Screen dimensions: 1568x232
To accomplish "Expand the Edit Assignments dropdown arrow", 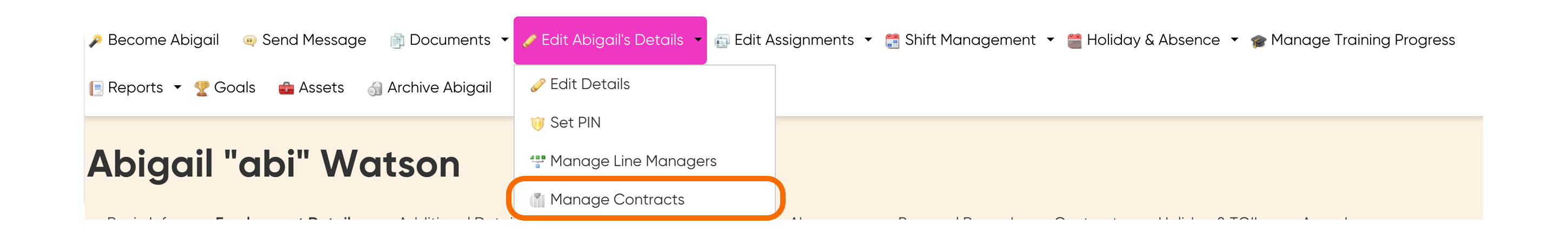I will coord(868,40).
